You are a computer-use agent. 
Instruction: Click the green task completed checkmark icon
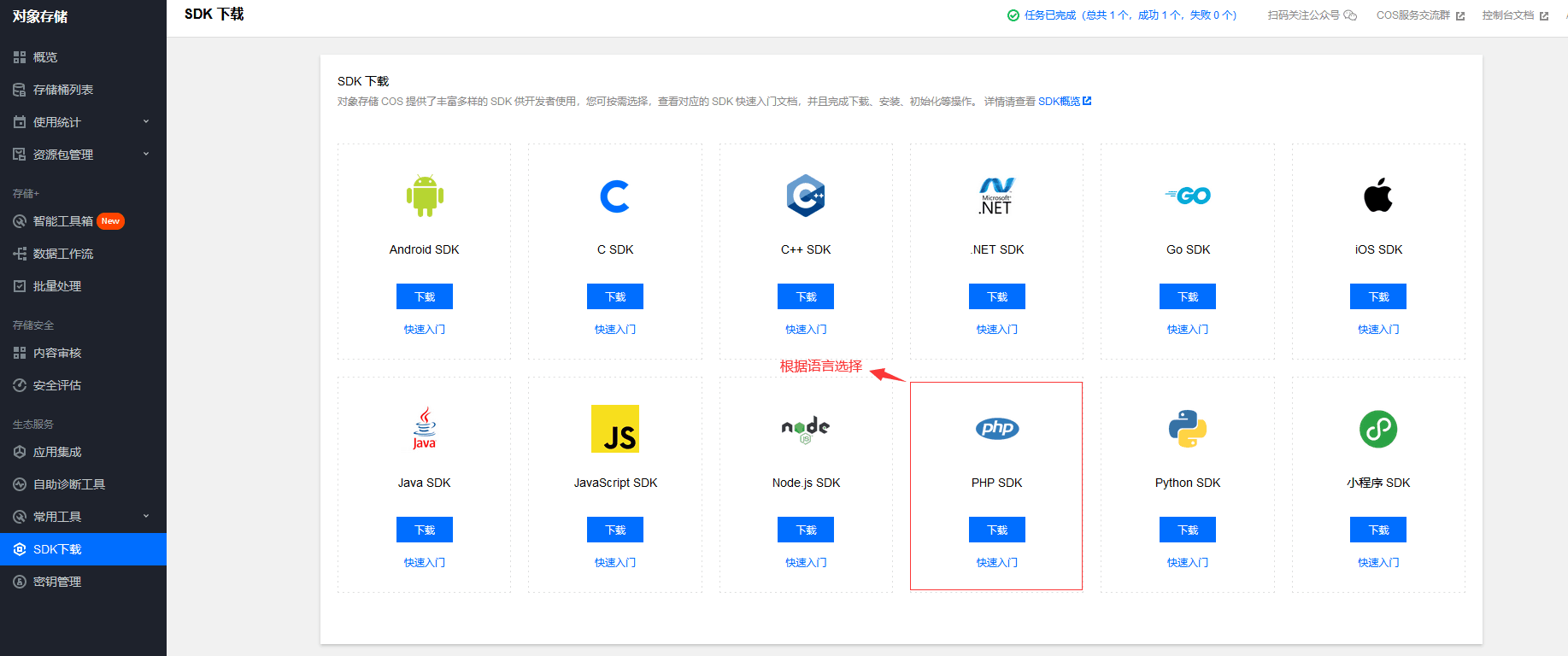1013,15
